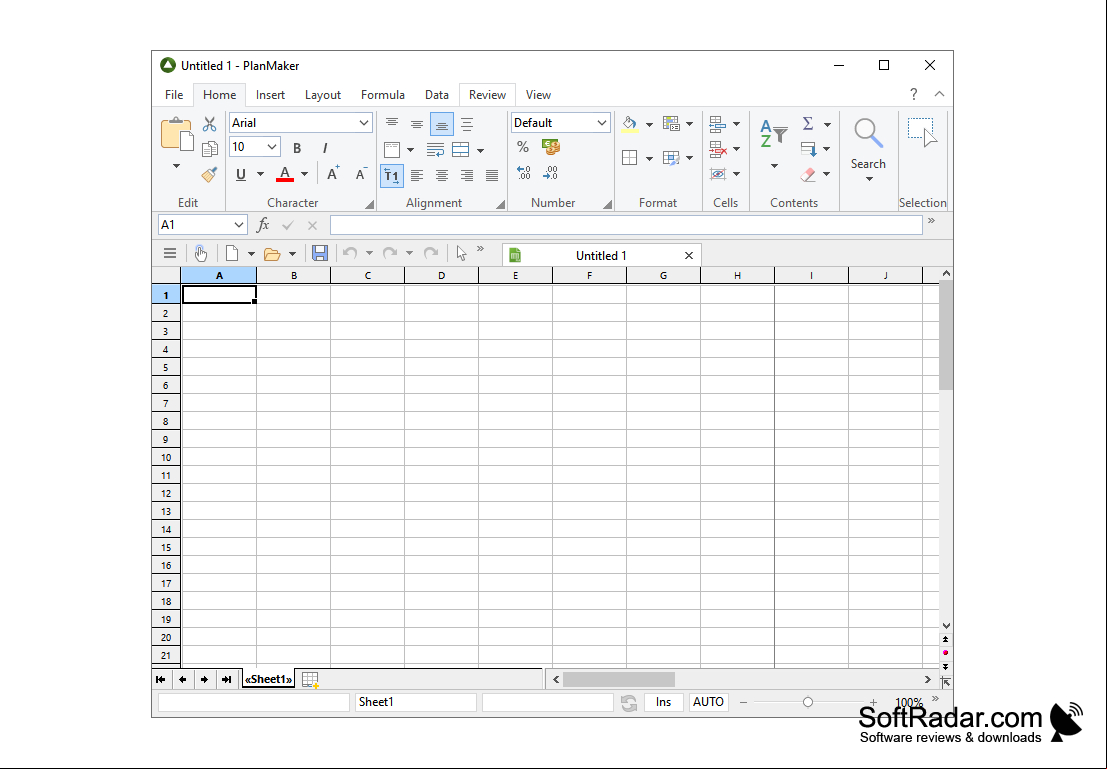
Task: Click the font color red A swatch
Action: [x=285, y=174]
